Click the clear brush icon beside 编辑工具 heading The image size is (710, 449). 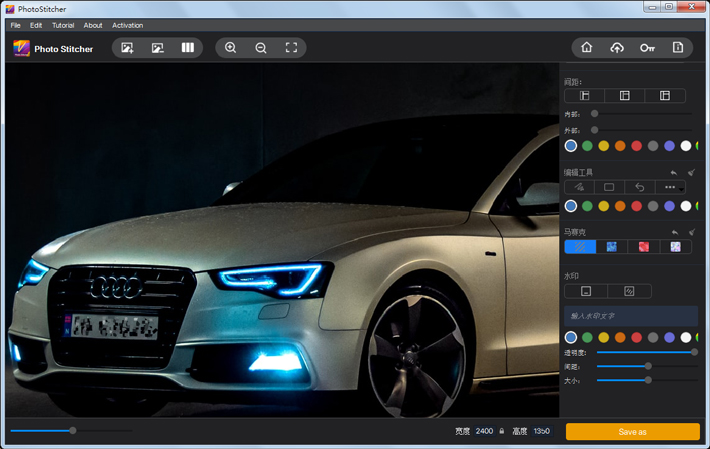[691, 172]
